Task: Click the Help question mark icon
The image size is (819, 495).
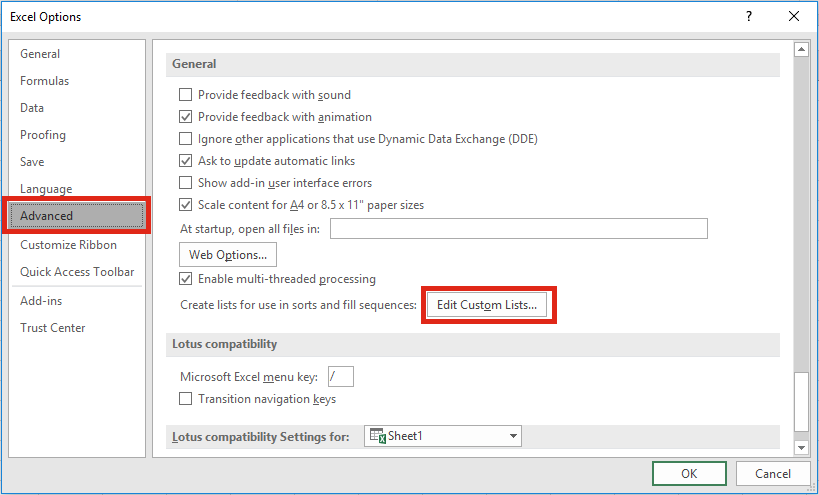Action: coord(749,16)
